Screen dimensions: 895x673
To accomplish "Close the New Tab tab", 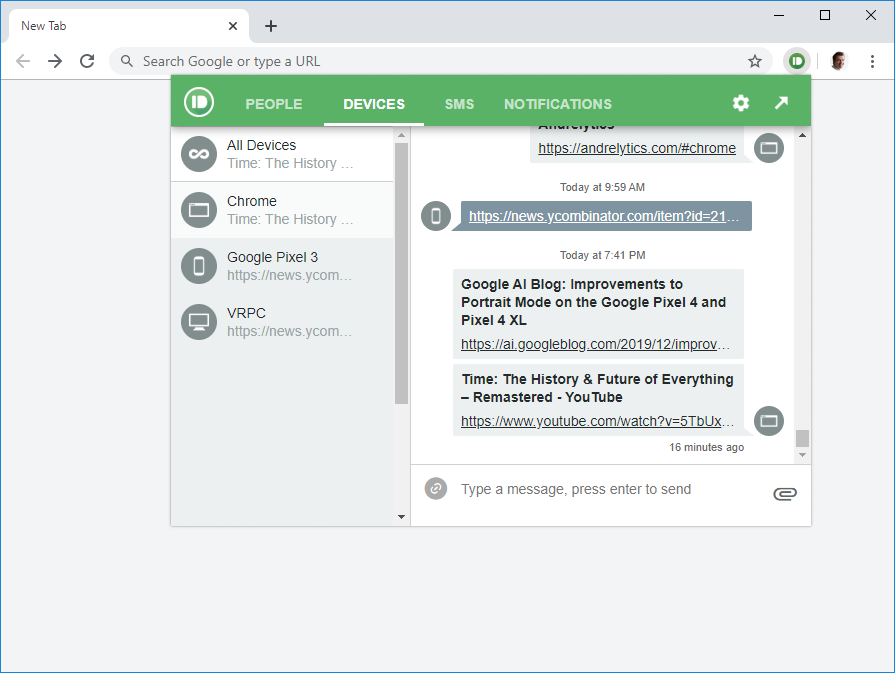I will (233, 26).
